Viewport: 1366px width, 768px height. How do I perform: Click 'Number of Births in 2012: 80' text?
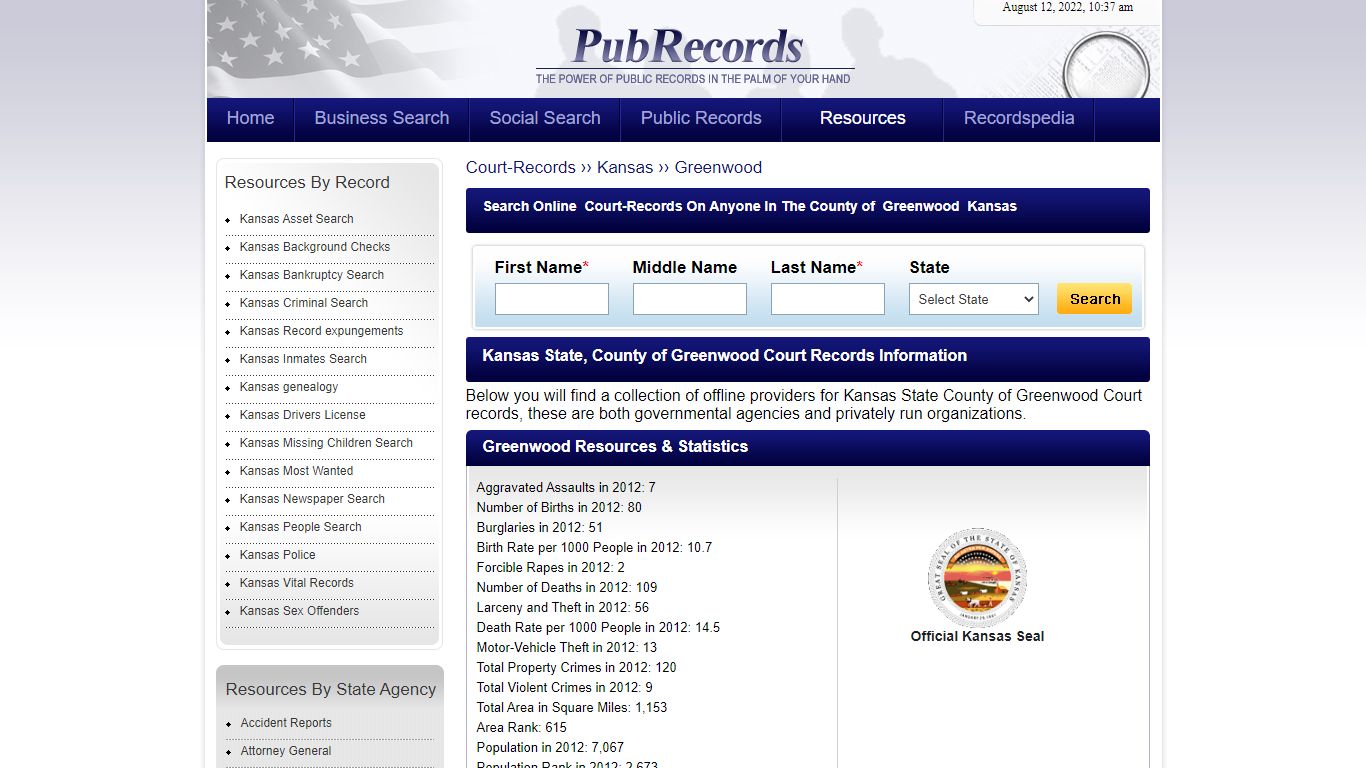pos(559,508)
